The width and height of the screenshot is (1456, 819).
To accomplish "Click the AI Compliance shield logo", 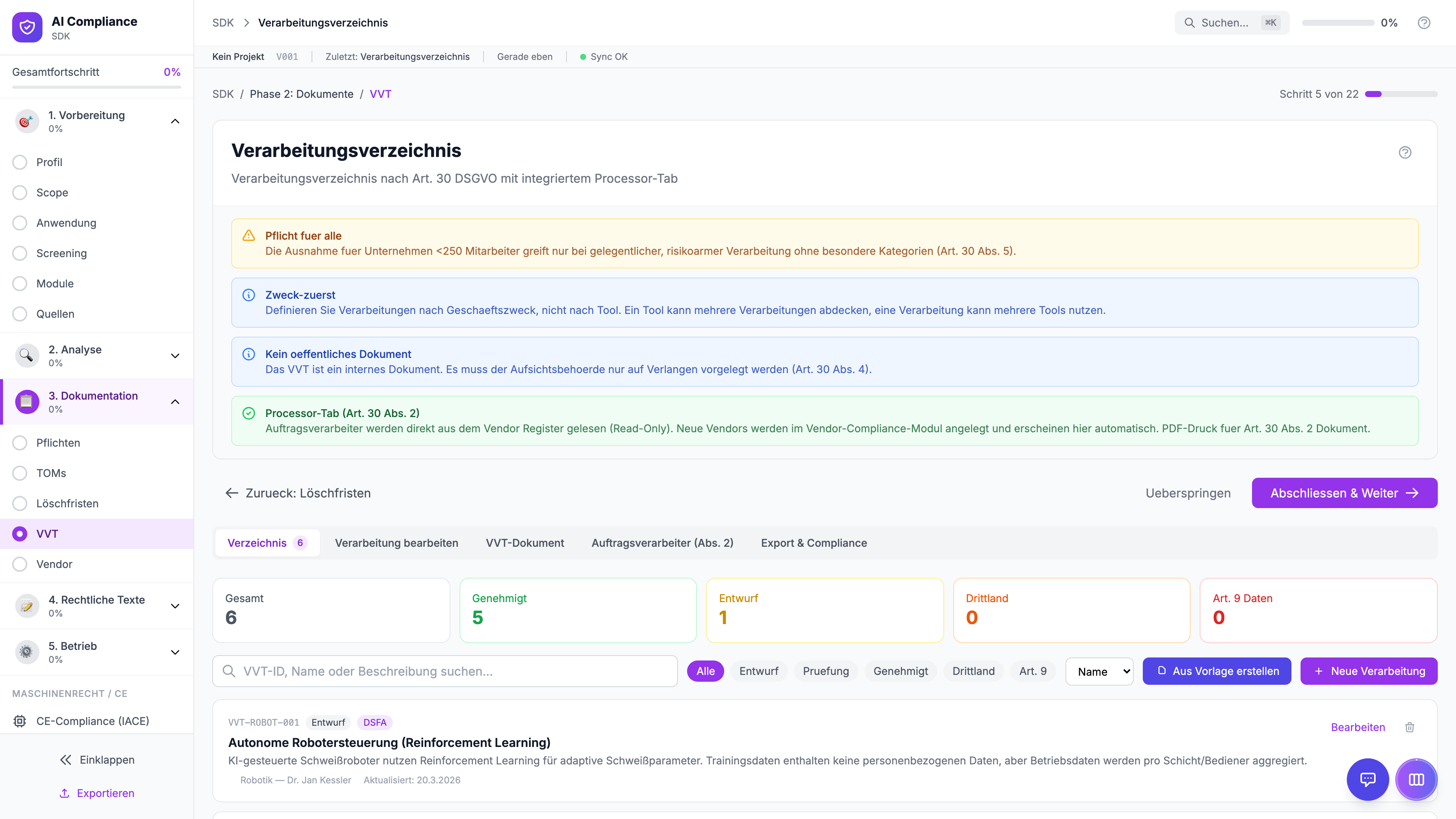I will [27, 27].
